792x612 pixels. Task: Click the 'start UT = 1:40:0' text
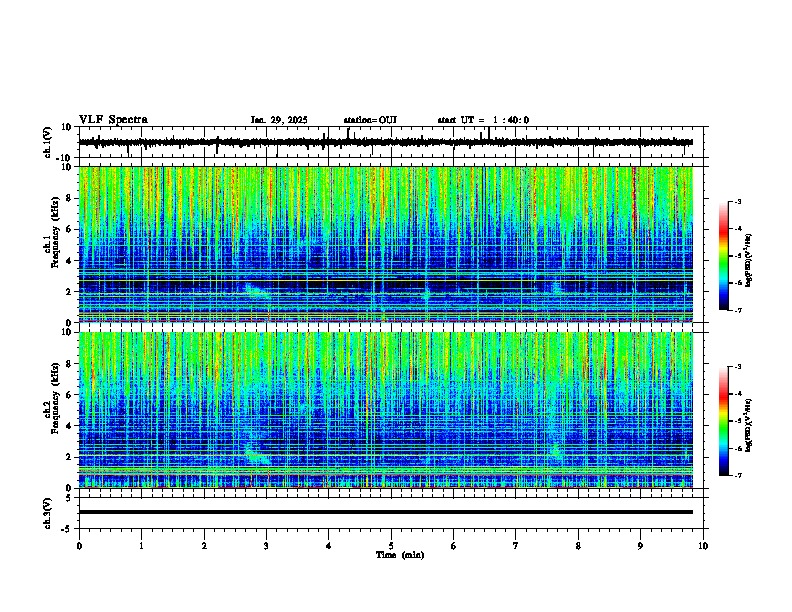click(483, 120)
